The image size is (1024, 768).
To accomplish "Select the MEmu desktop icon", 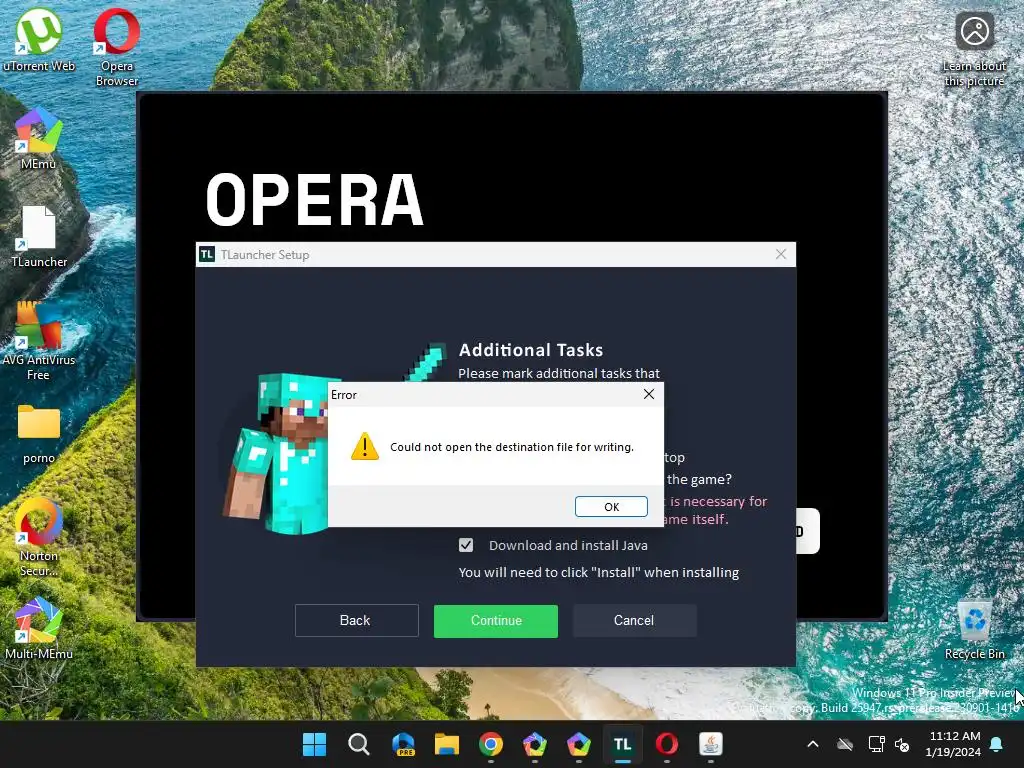I will click(39, 139).
